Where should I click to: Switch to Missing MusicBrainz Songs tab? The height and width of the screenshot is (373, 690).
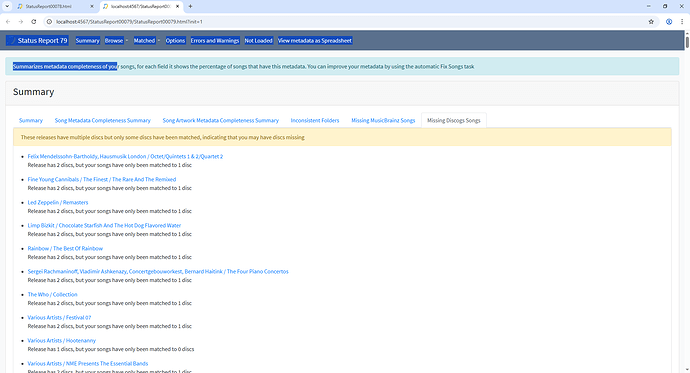383,121
